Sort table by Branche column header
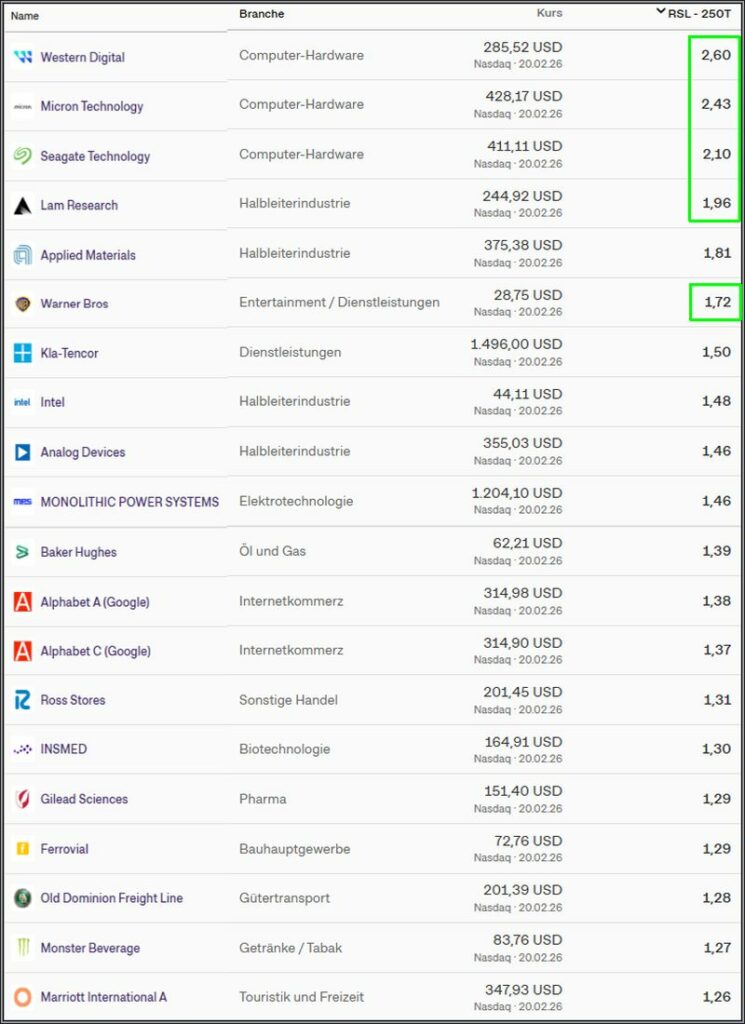 coord(261,14)
